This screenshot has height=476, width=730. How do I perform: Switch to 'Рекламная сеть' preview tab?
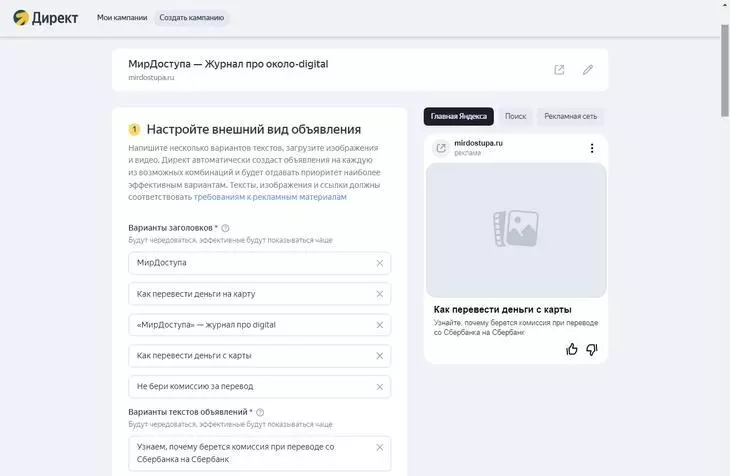(570, 117)
